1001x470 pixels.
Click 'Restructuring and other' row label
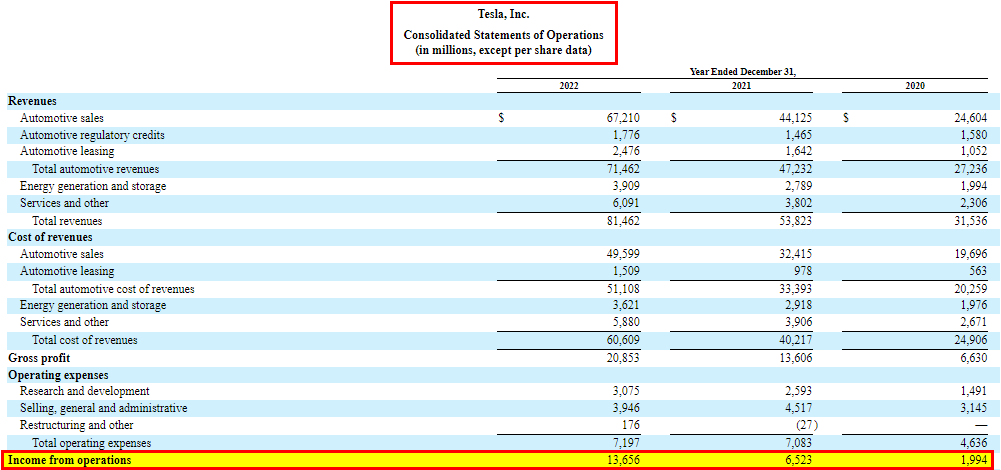77,425
